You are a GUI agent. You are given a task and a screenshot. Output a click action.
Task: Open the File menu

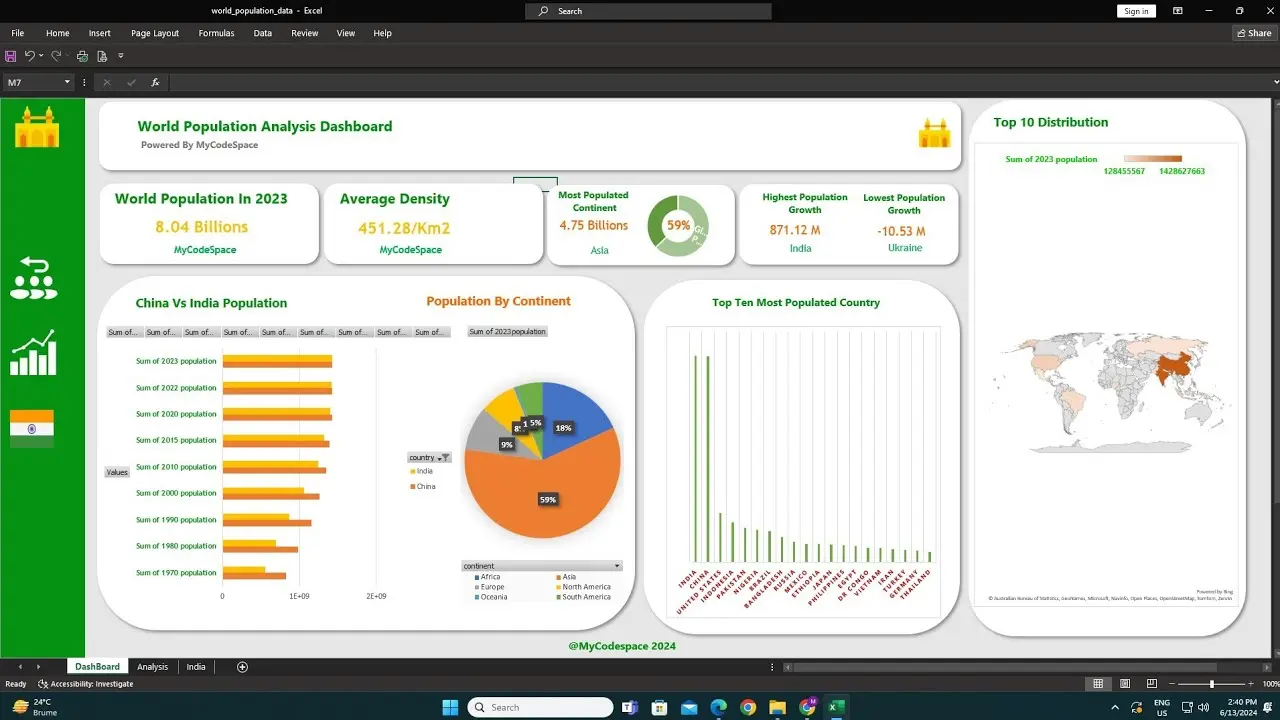click(18, 33)
